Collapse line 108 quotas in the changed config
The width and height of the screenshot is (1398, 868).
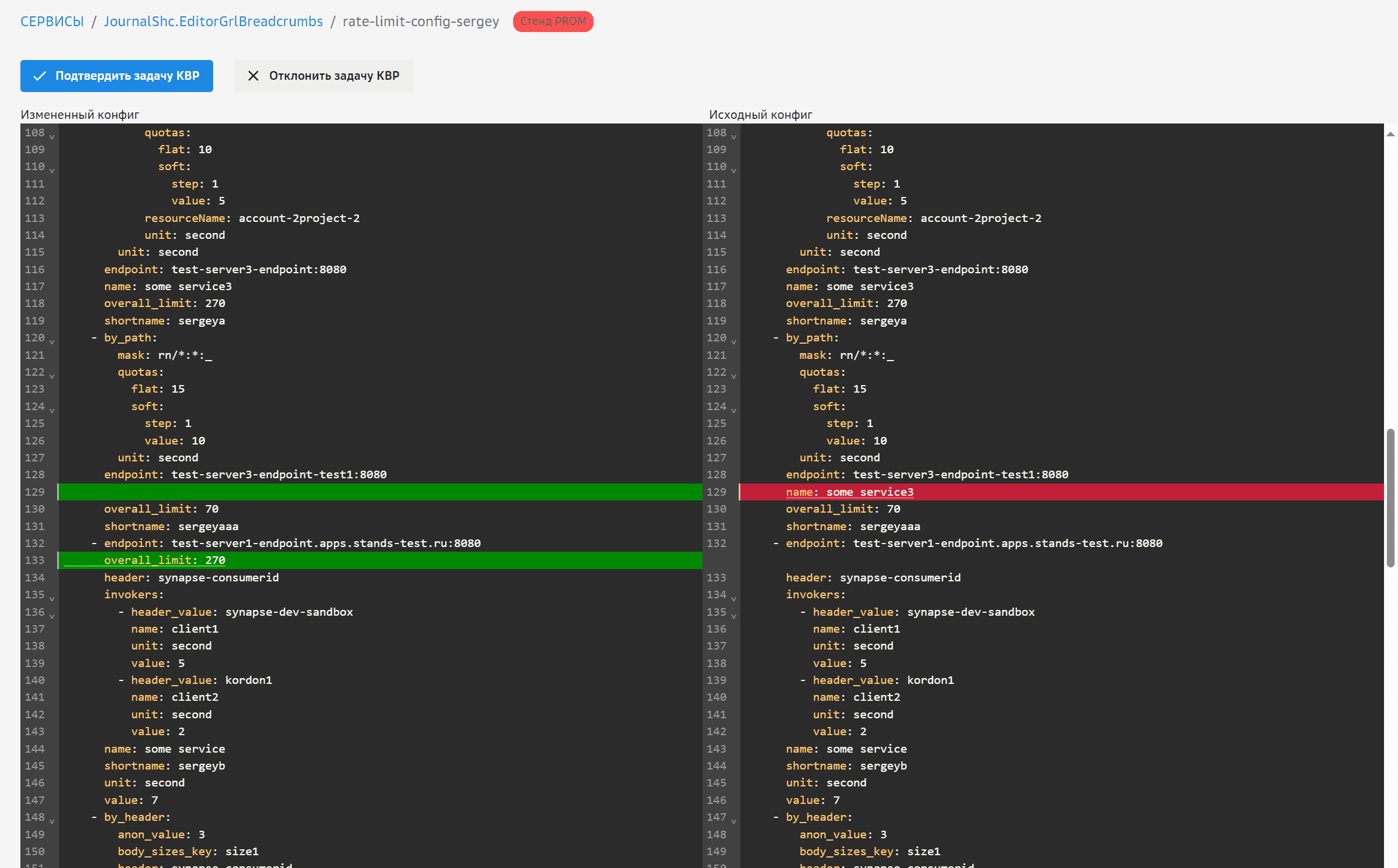pyautogui.click(x=52, y=137)
